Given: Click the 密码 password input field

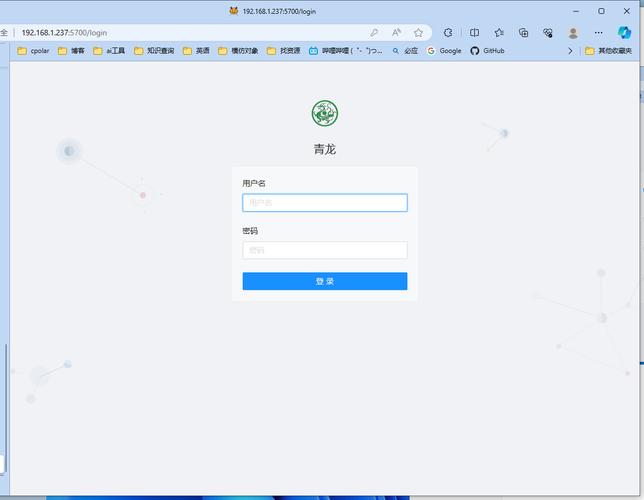Looking at the screenshot, I should [325, 250].
